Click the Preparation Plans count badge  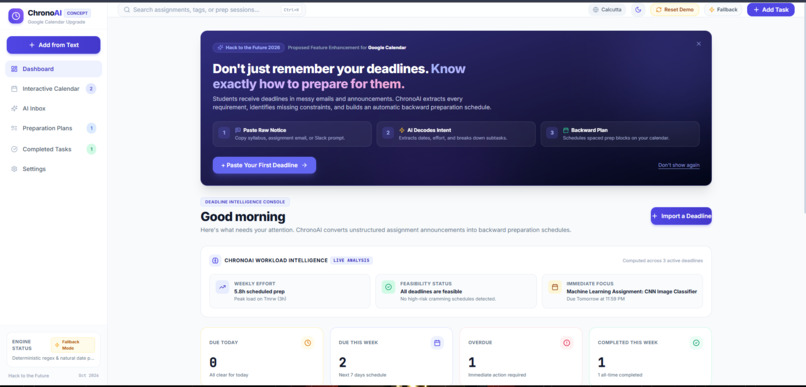click(x=91, y=128)
